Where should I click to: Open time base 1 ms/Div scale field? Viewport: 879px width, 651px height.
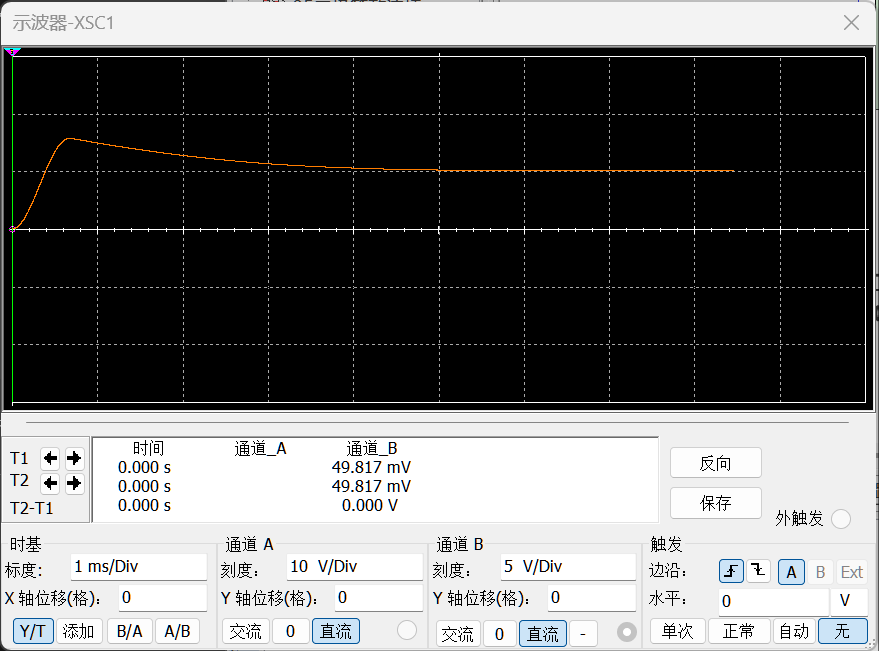(x=138, y=567)
